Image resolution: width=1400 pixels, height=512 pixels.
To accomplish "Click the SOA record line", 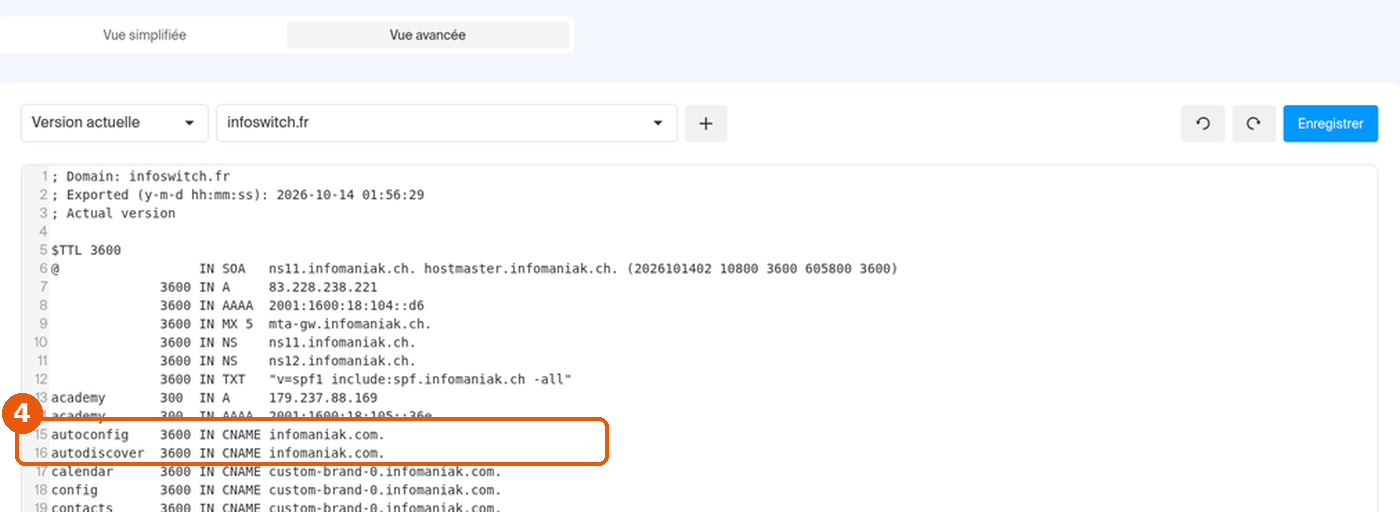I will point(475,269).
